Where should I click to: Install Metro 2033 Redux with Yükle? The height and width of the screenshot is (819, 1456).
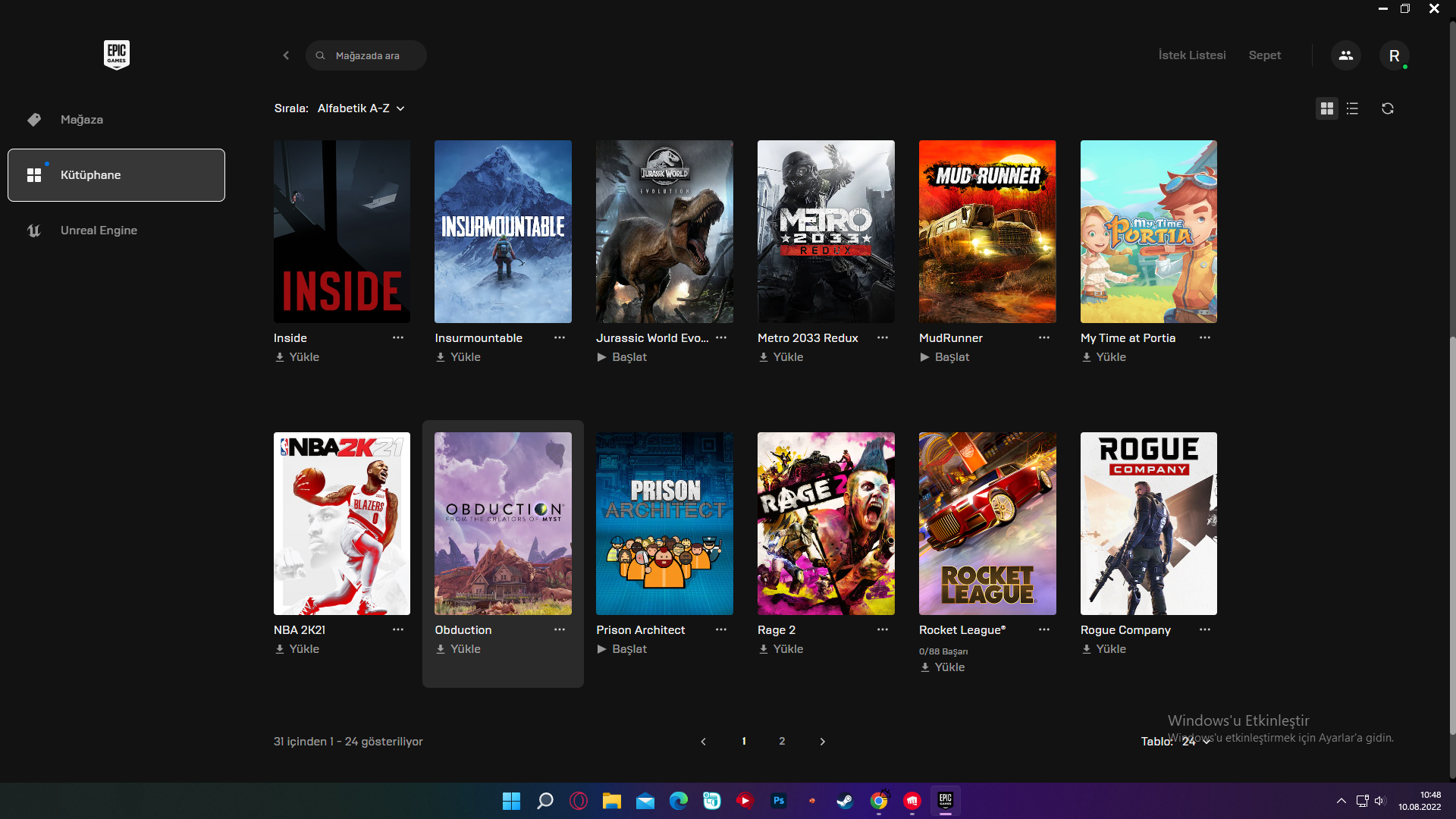pos(781,357)
